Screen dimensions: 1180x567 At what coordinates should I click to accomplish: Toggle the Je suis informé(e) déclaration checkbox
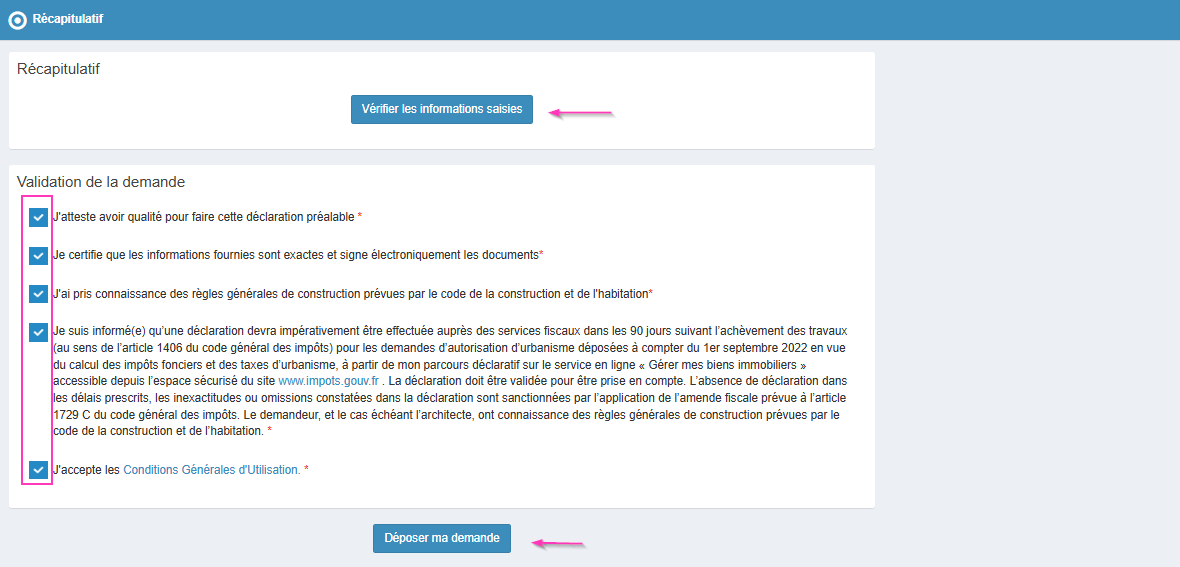[38, 332]
